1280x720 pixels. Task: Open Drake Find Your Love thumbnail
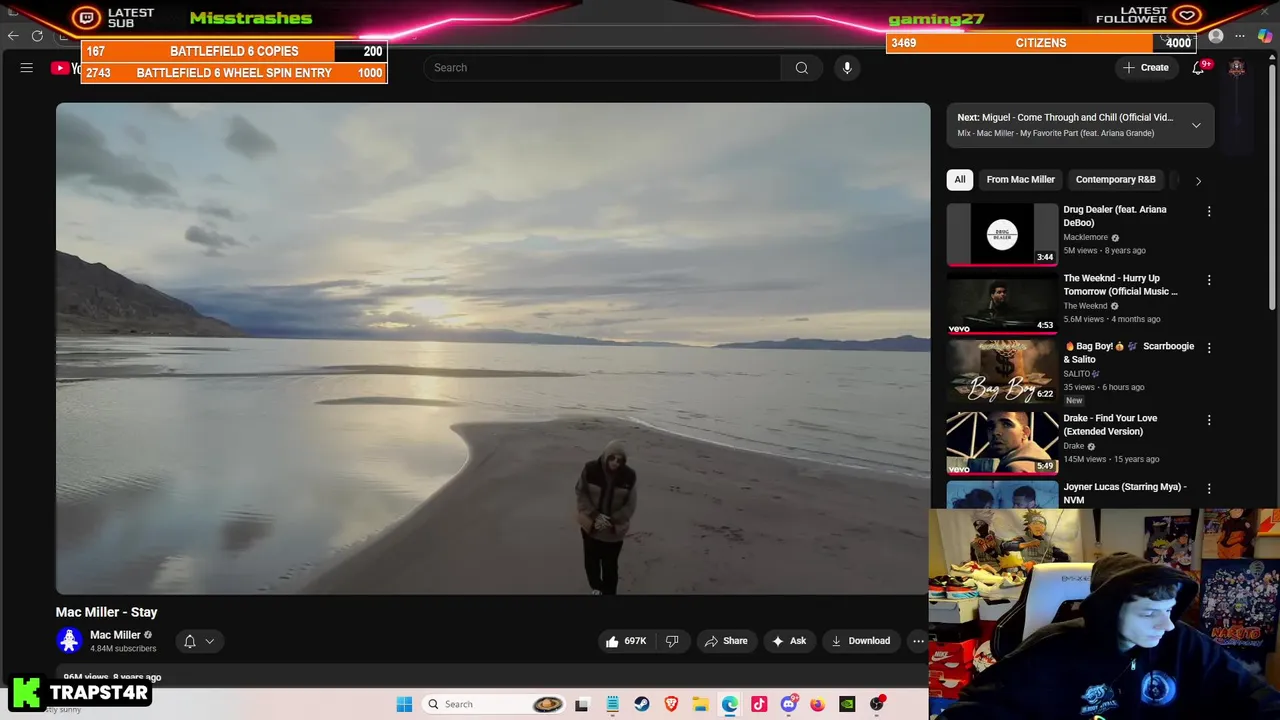point(1002,443)
